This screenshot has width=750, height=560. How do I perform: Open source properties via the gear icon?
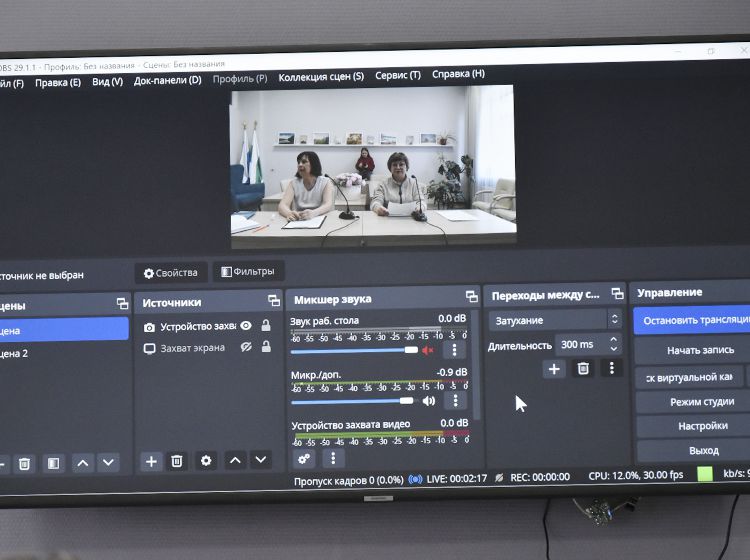pyautogui.click(x=206, y=461)
